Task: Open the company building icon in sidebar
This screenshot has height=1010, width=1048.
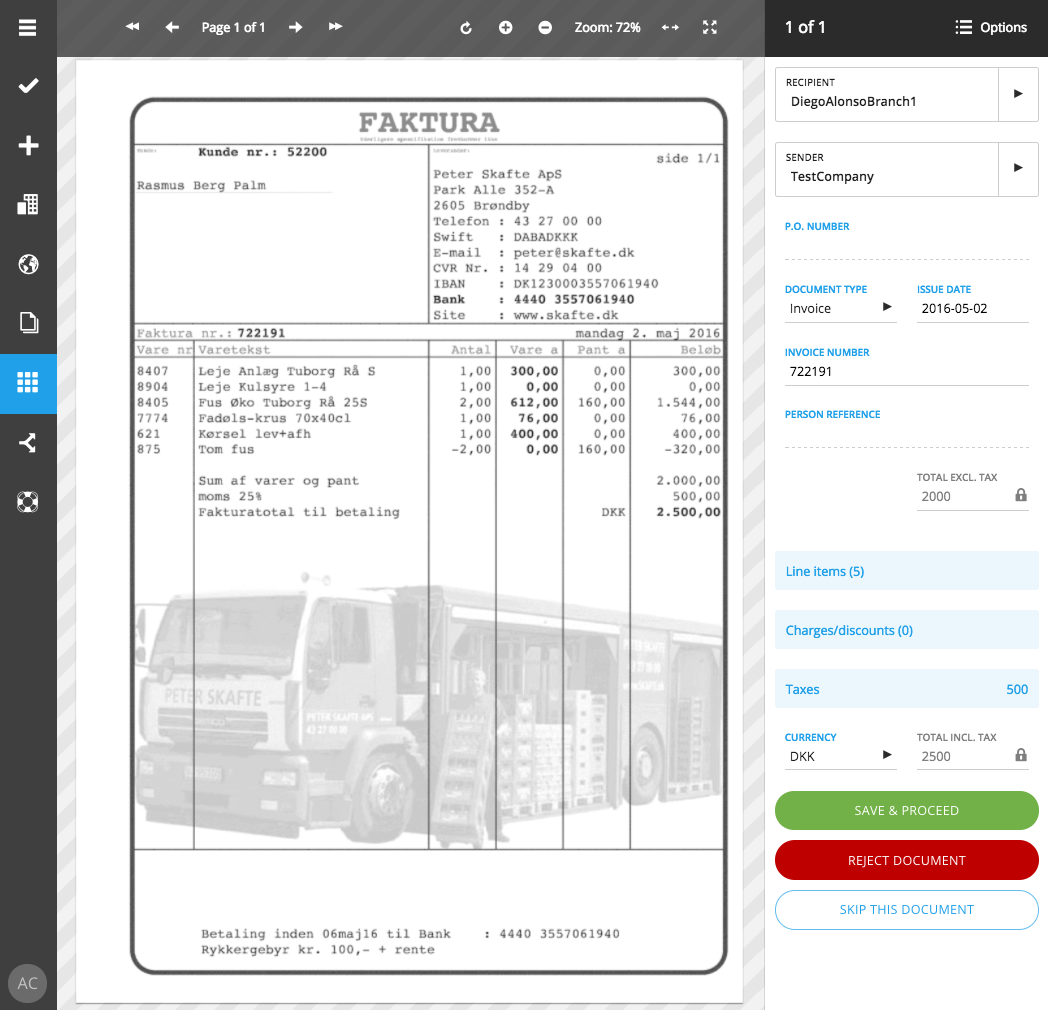Action: 28,204
